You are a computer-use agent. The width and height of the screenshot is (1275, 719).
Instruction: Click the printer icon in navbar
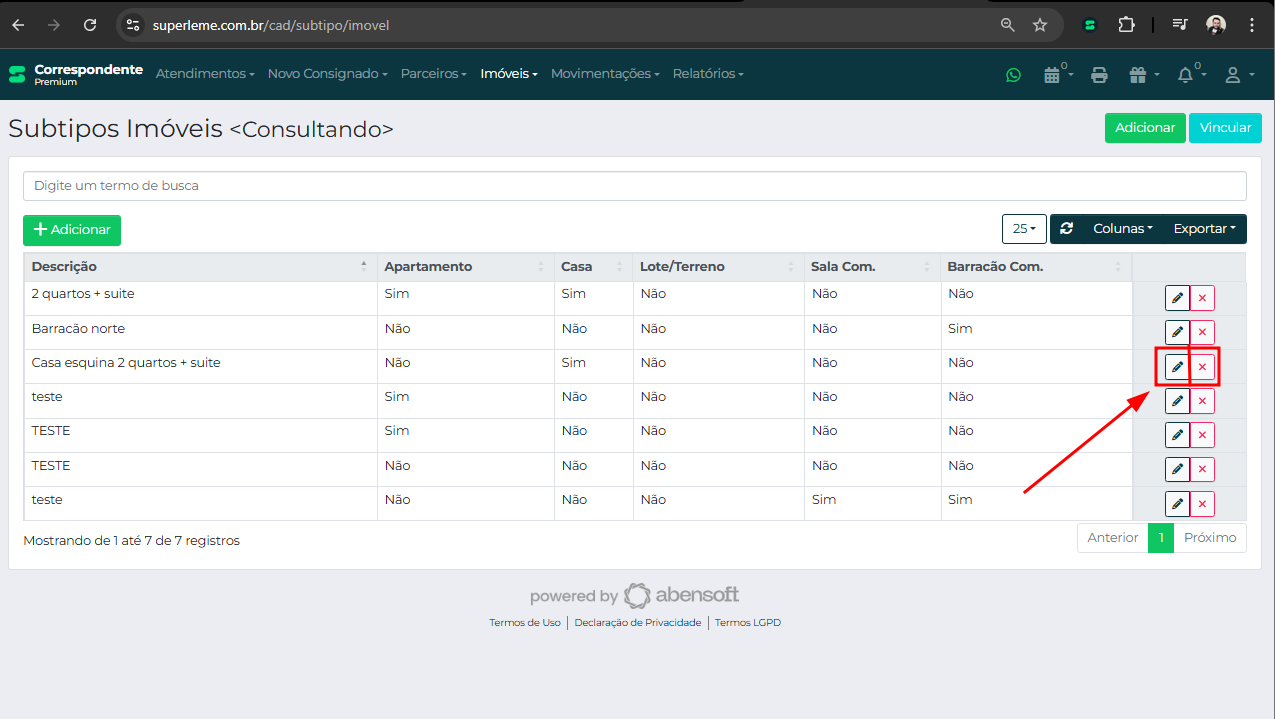[x=1100, y=75]
